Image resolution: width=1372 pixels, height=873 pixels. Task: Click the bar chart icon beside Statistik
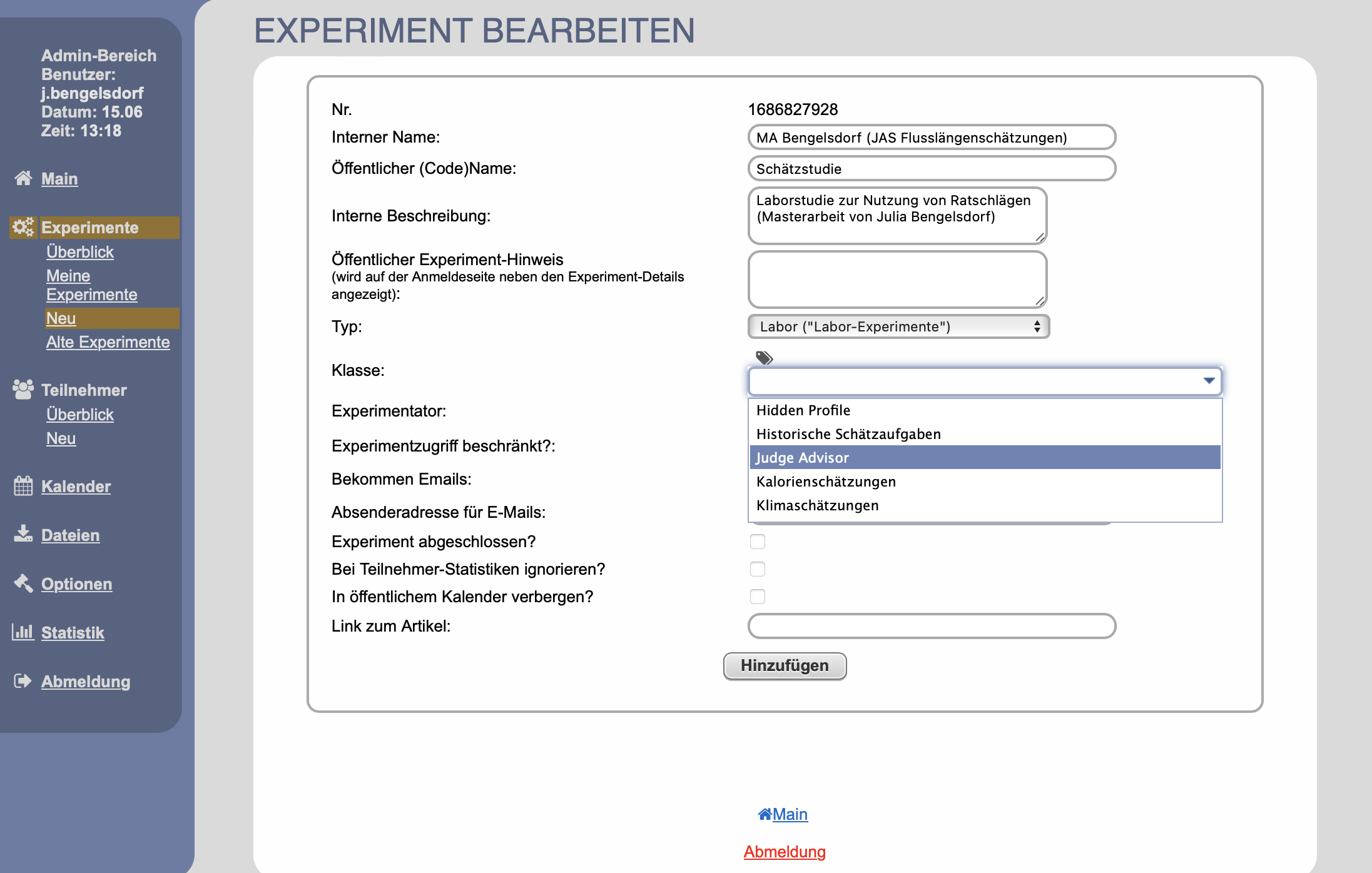23,632
